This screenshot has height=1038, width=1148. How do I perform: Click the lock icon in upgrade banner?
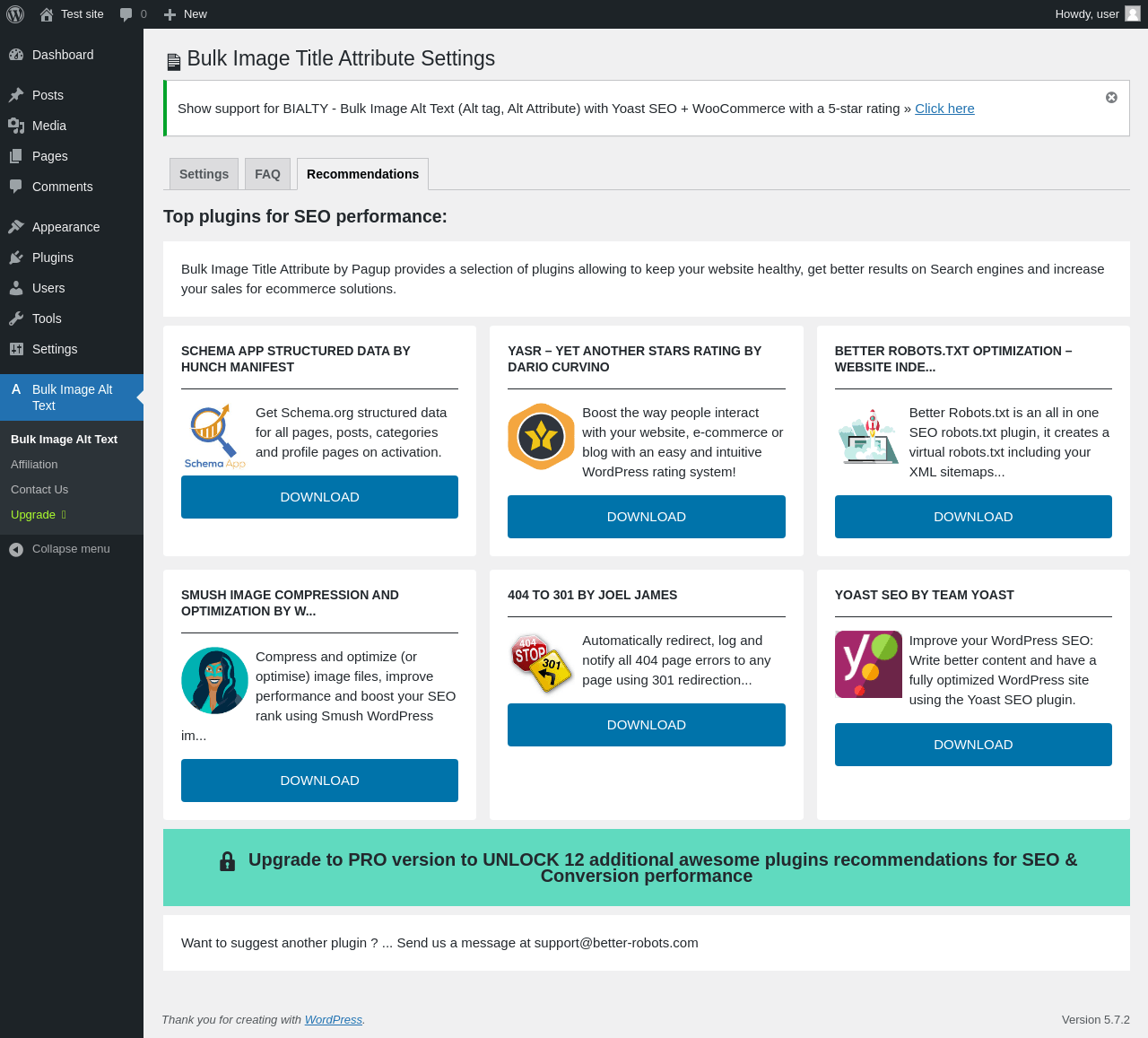tap(228, 861)
